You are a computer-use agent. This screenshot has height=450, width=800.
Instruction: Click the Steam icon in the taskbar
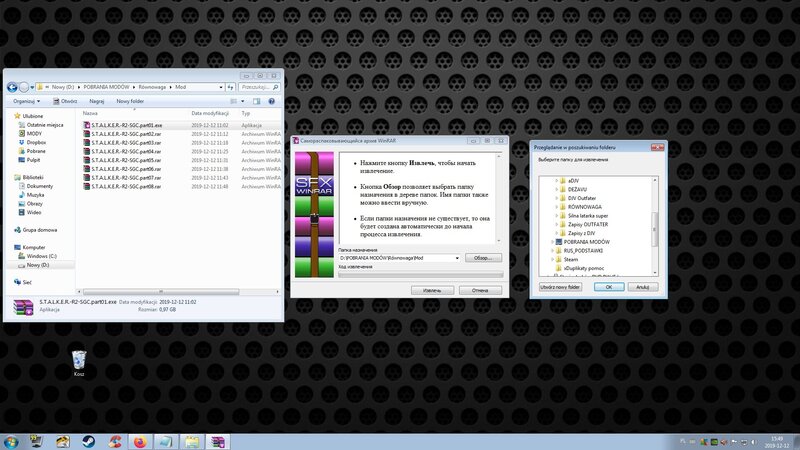point(89,440)
